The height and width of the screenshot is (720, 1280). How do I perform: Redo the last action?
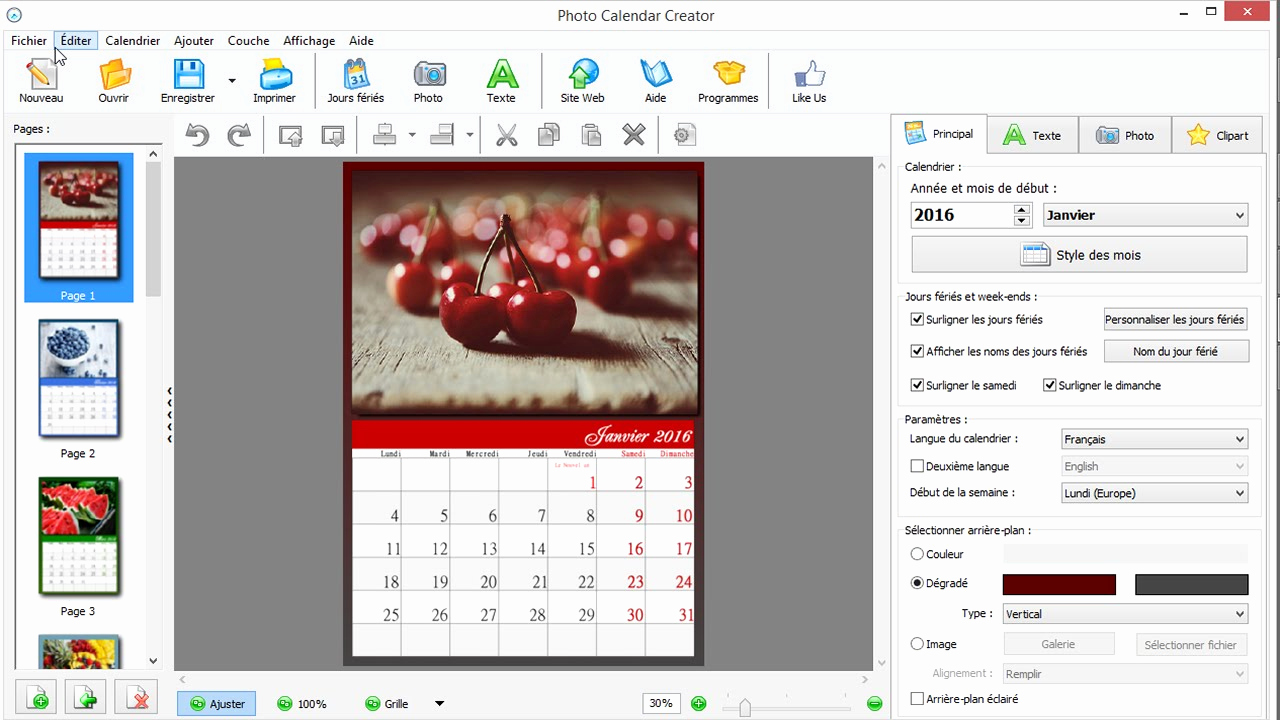click(x=239, y=135)
